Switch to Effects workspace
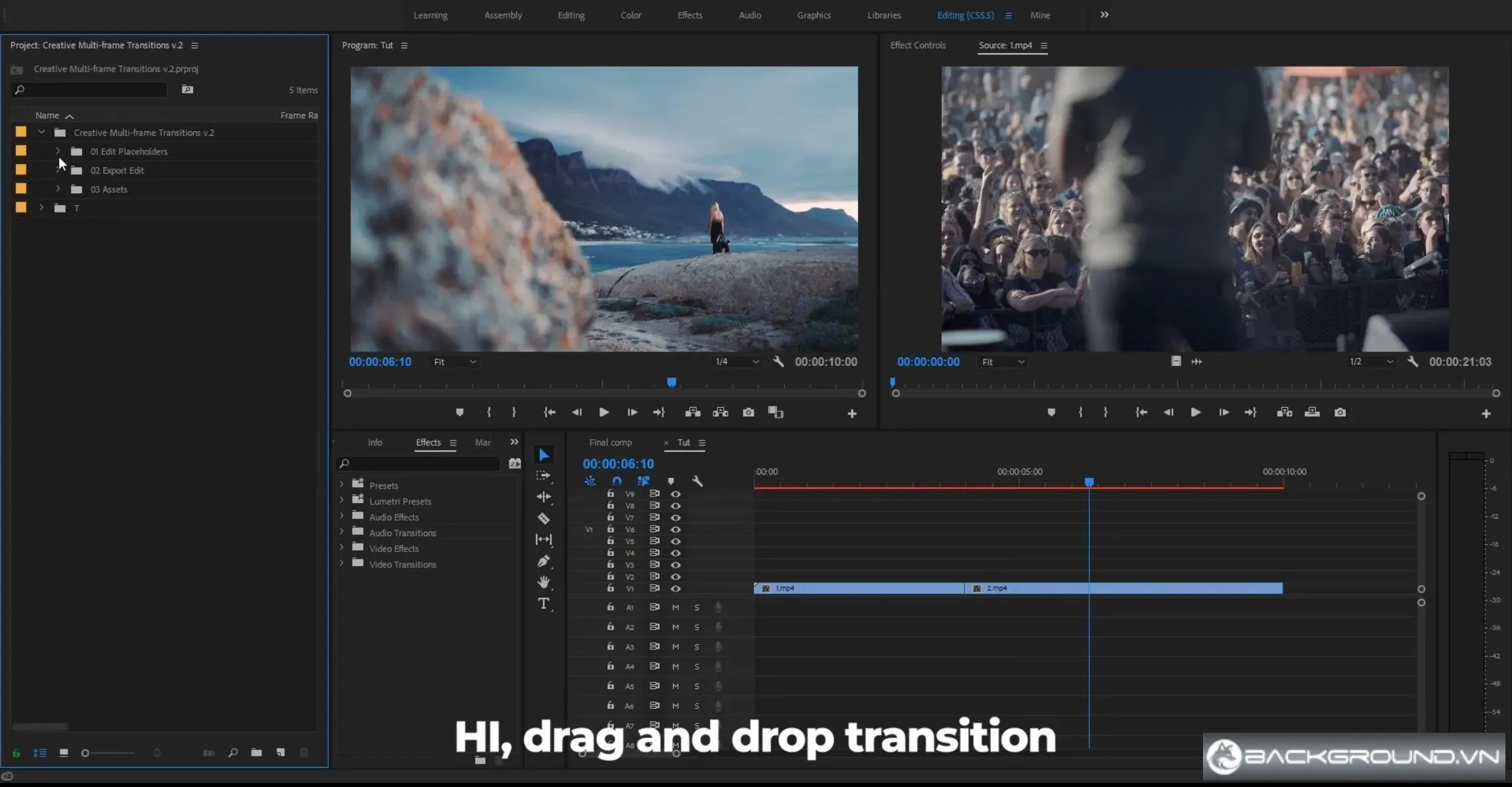 coord(689,15)
